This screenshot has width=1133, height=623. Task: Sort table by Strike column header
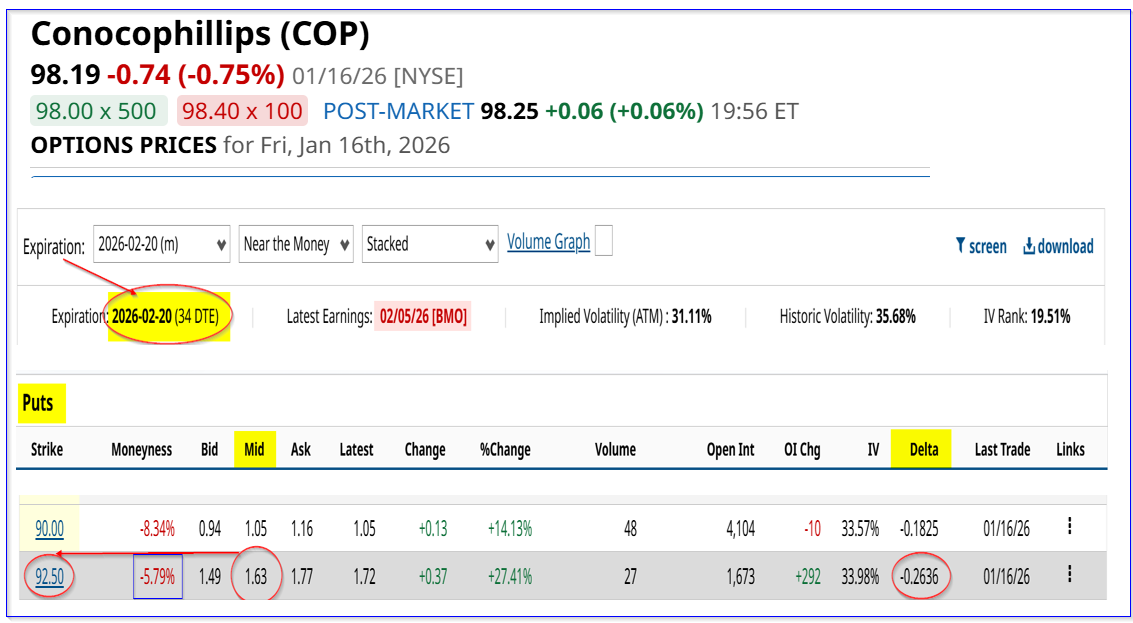pos(47,449)
